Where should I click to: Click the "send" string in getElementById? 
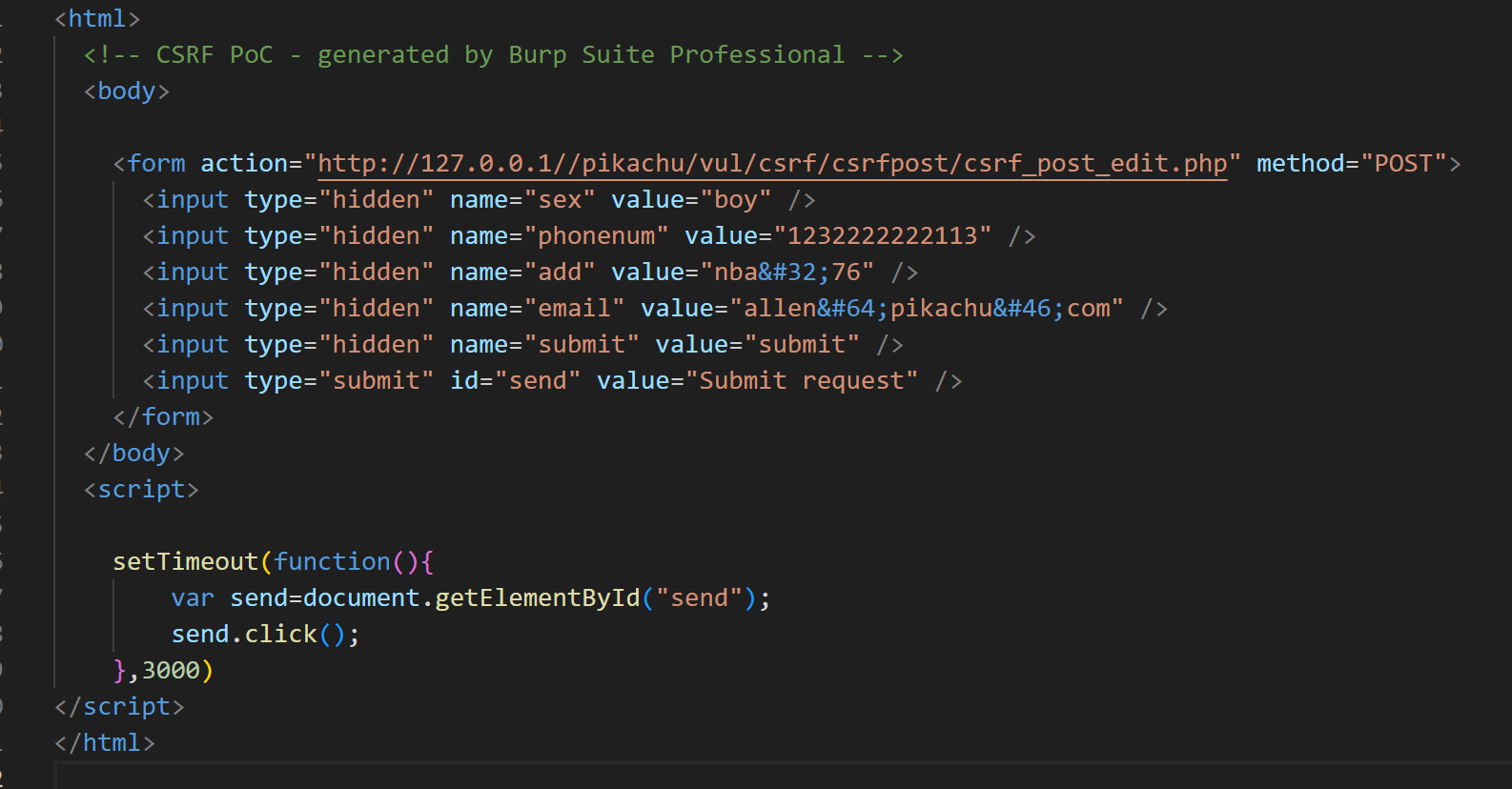point(699,598)
